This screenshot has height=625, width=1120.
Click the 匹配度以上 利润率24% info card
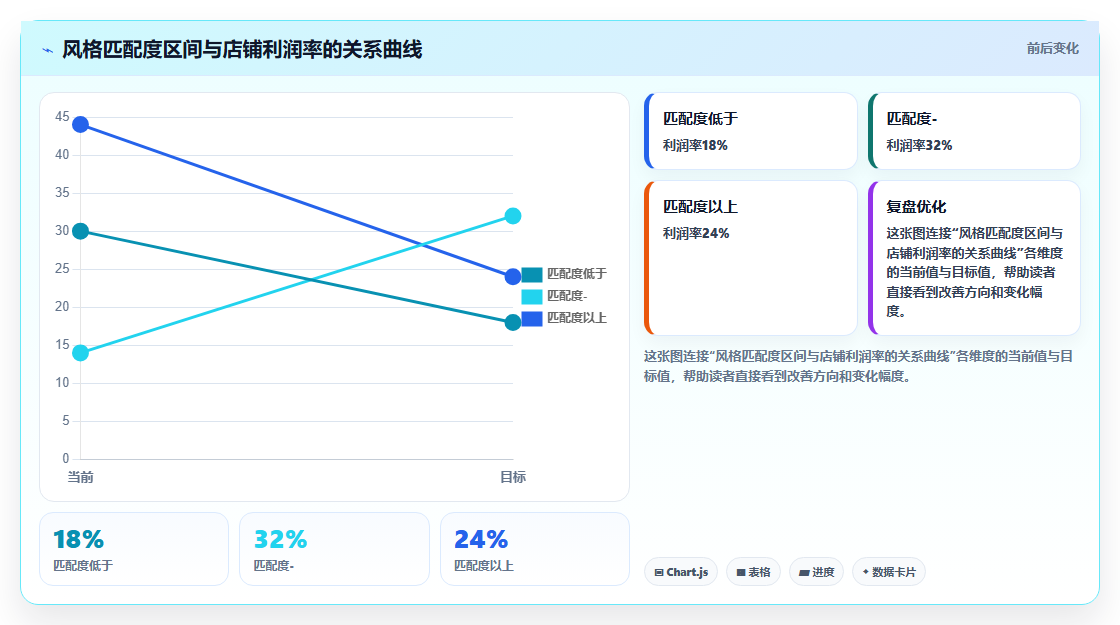tap(751, 258)
